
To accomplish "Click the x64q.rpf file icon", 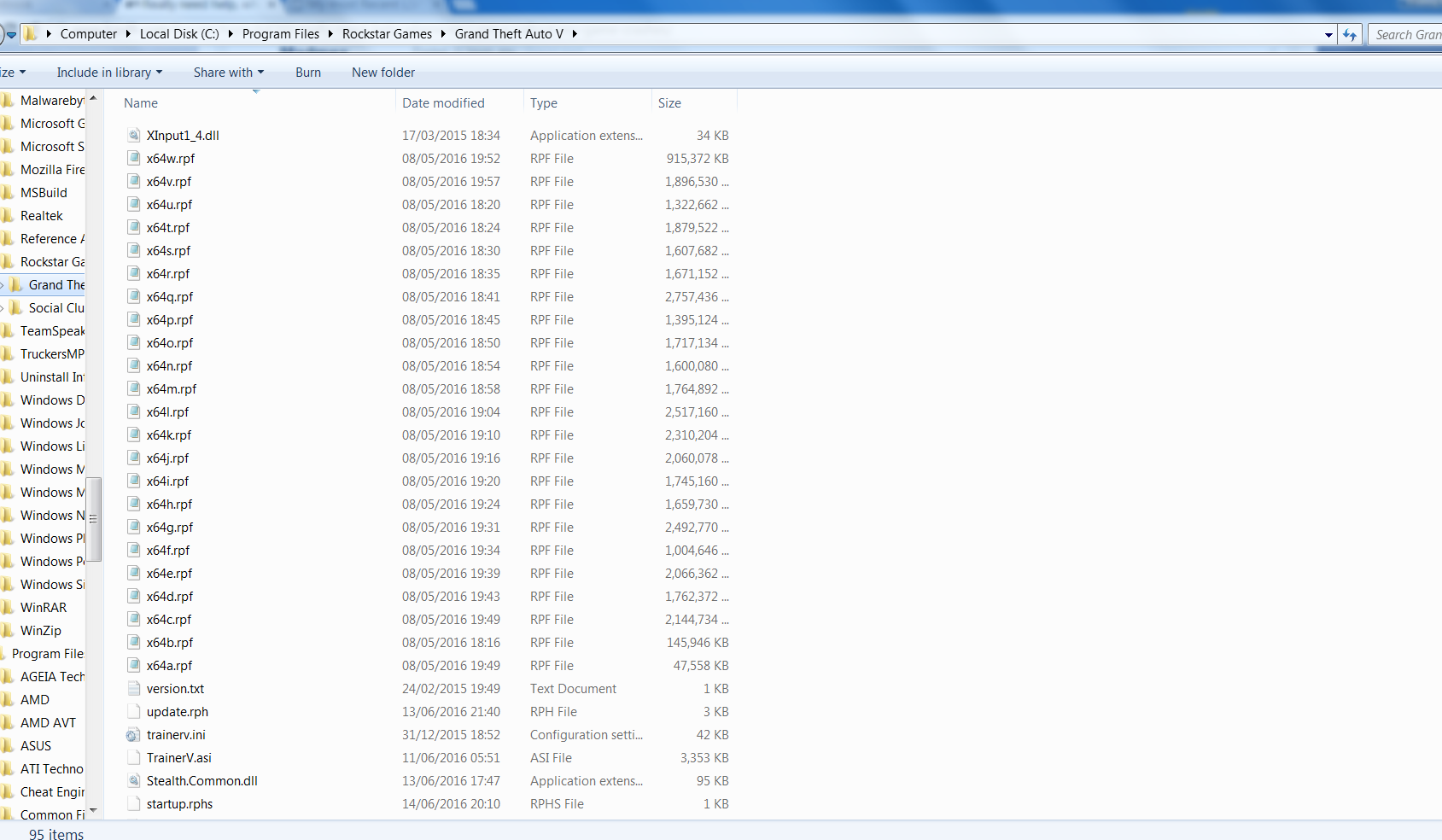I will point(133,296).
